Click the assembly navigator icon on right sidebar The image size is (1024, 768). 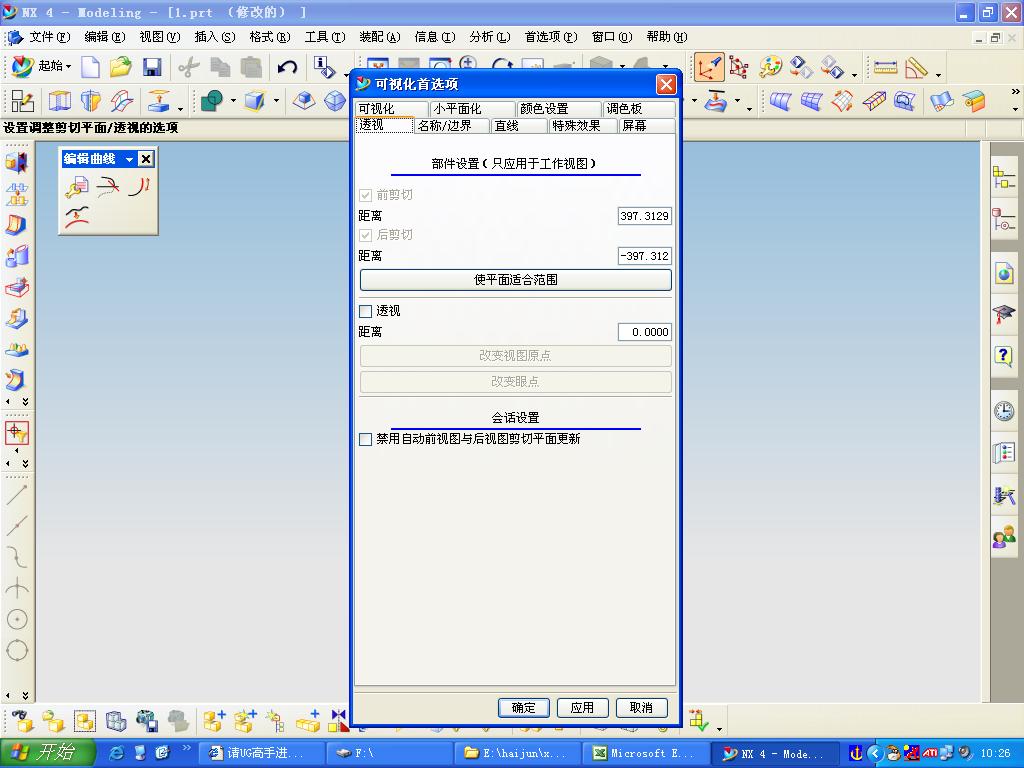tap(1004, 178)
